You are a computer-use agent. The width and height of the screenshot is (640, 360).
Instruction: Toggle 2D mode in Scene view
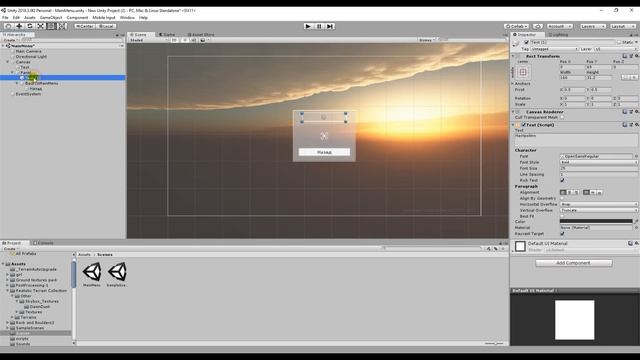click(175, 40)
